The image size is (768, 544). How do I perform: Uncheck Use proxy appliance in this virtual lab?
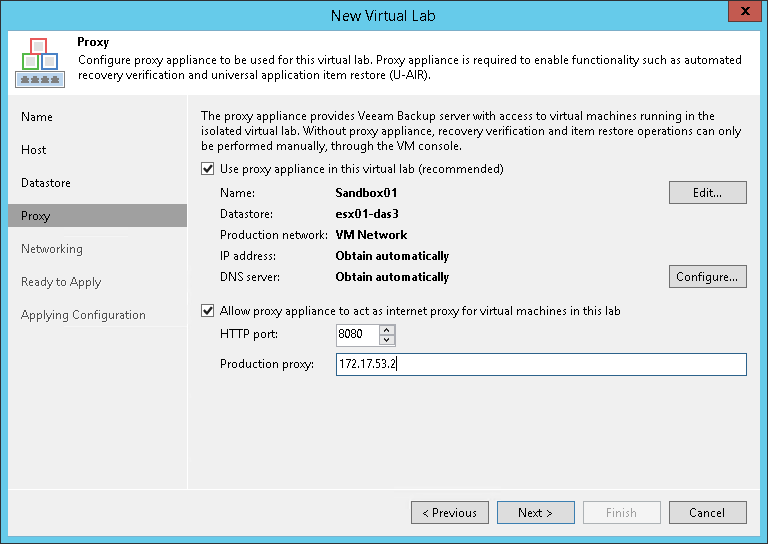coord(208,169)
